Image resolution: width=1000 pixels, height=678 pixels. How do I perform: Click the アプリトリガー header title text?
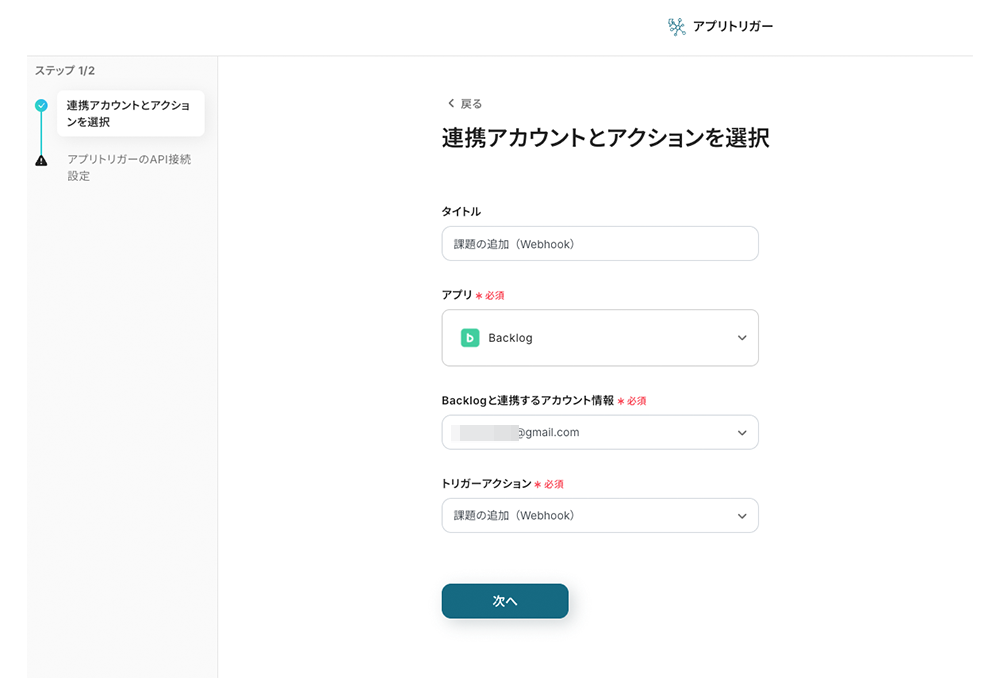(x=732, y=27)
